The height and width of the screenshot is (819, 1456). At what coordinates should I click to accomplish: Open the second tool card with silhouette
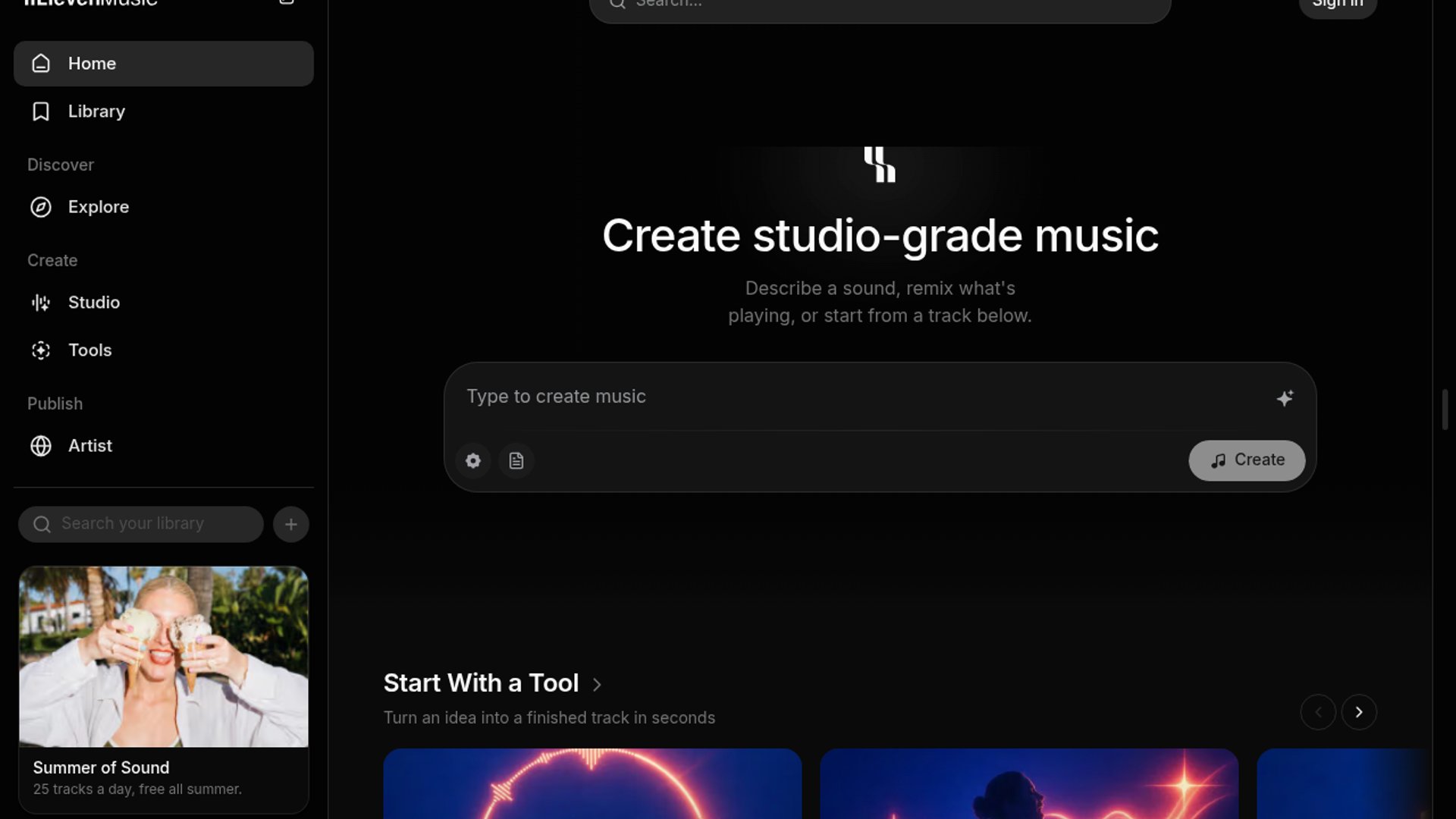(x=1029, y=783)
